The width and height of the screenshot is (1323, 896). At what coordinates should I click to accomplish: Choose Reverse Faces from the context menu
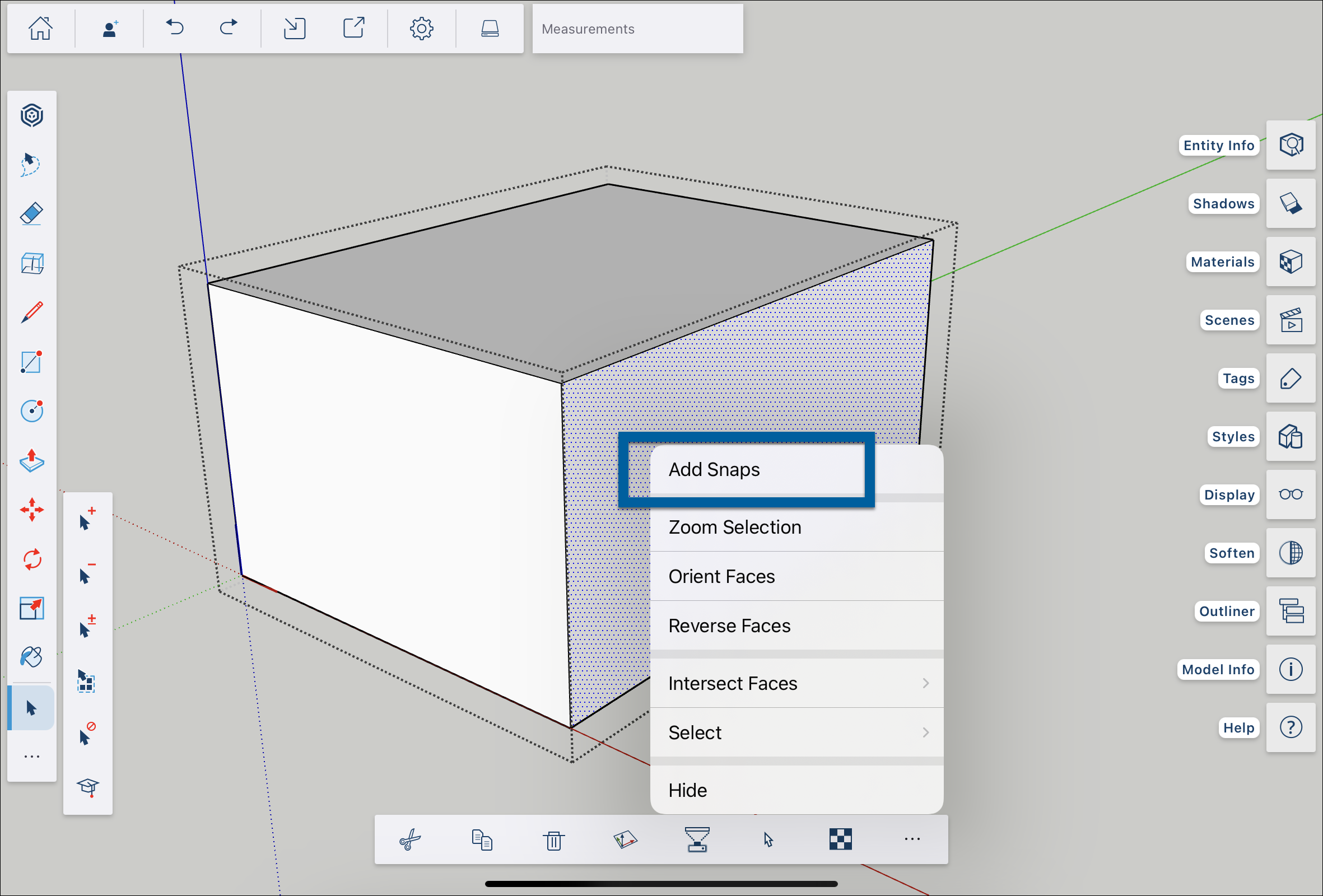(729, 625)
